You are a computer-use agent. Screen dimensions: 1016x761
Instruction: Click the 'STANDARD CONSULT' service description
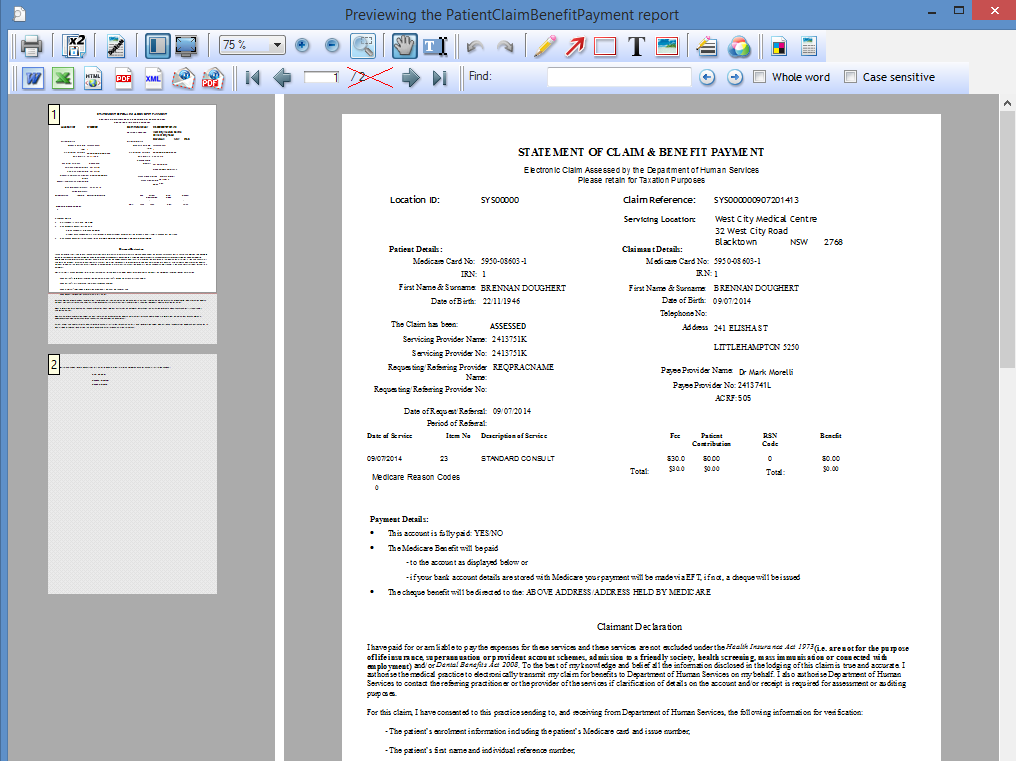[x=518, y=458]
